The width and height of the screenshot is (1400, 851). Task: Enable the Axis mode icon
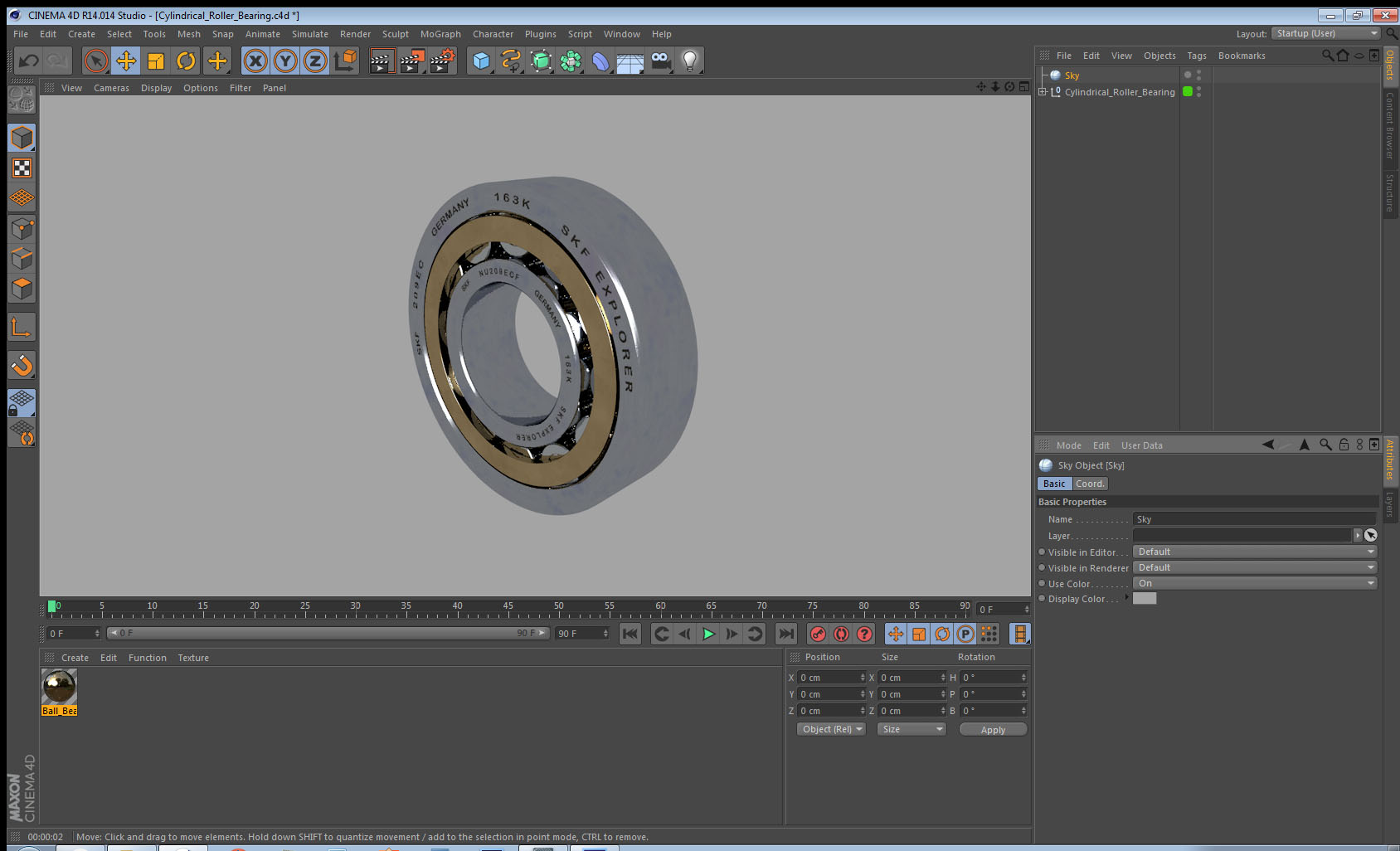click(22, 327)
